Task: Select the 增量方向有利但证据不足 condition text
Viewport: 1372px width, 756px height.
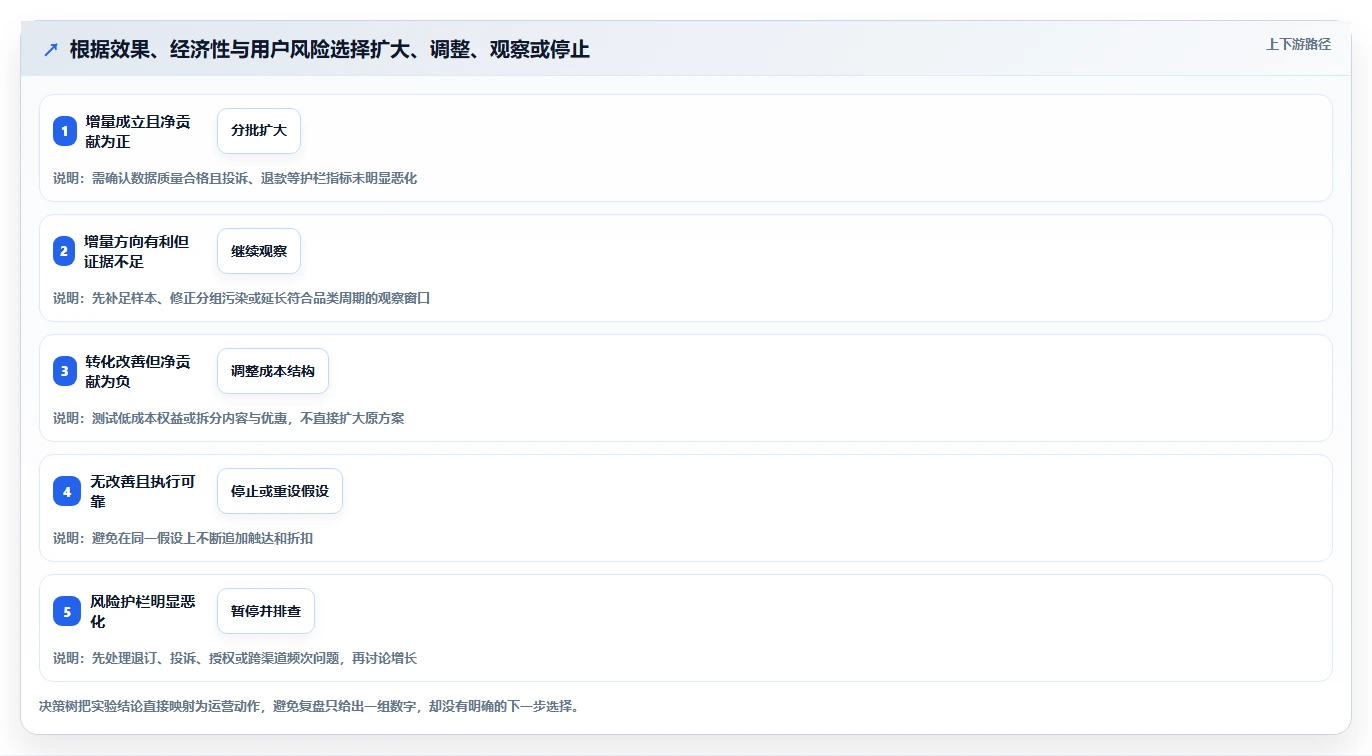Action: tap(136, 251)
